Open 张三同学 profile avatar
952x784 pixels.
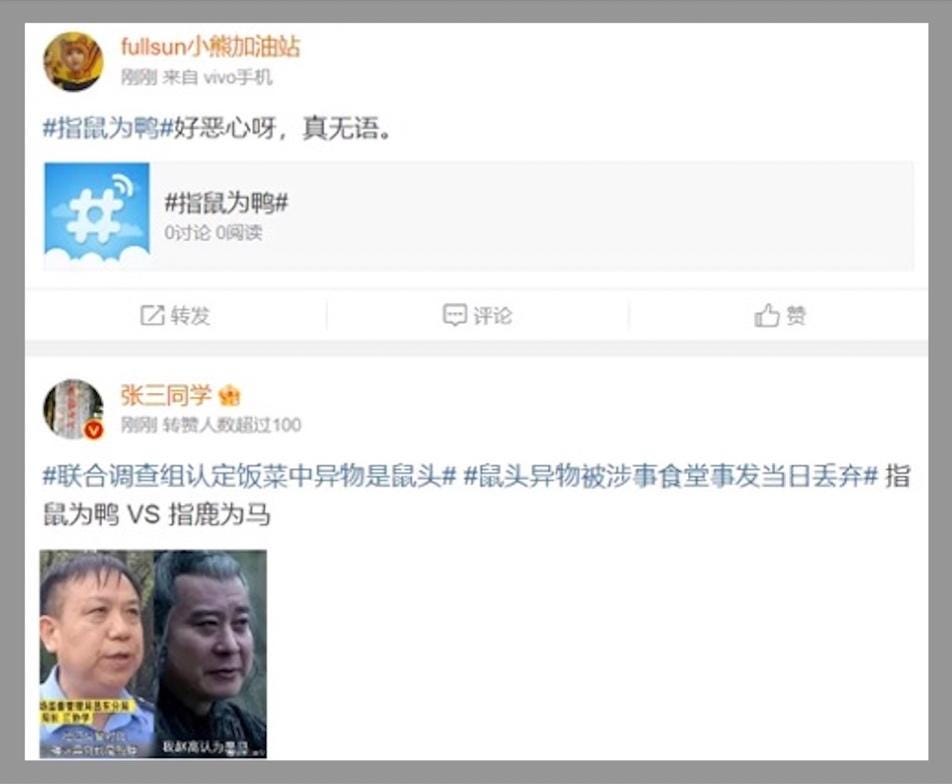(73, 409)
